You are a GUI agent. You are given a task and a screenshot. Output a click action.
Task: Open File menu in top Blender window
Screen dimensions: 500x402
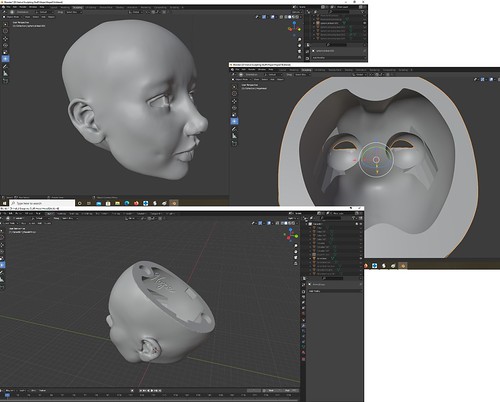(x=8, y=7)
